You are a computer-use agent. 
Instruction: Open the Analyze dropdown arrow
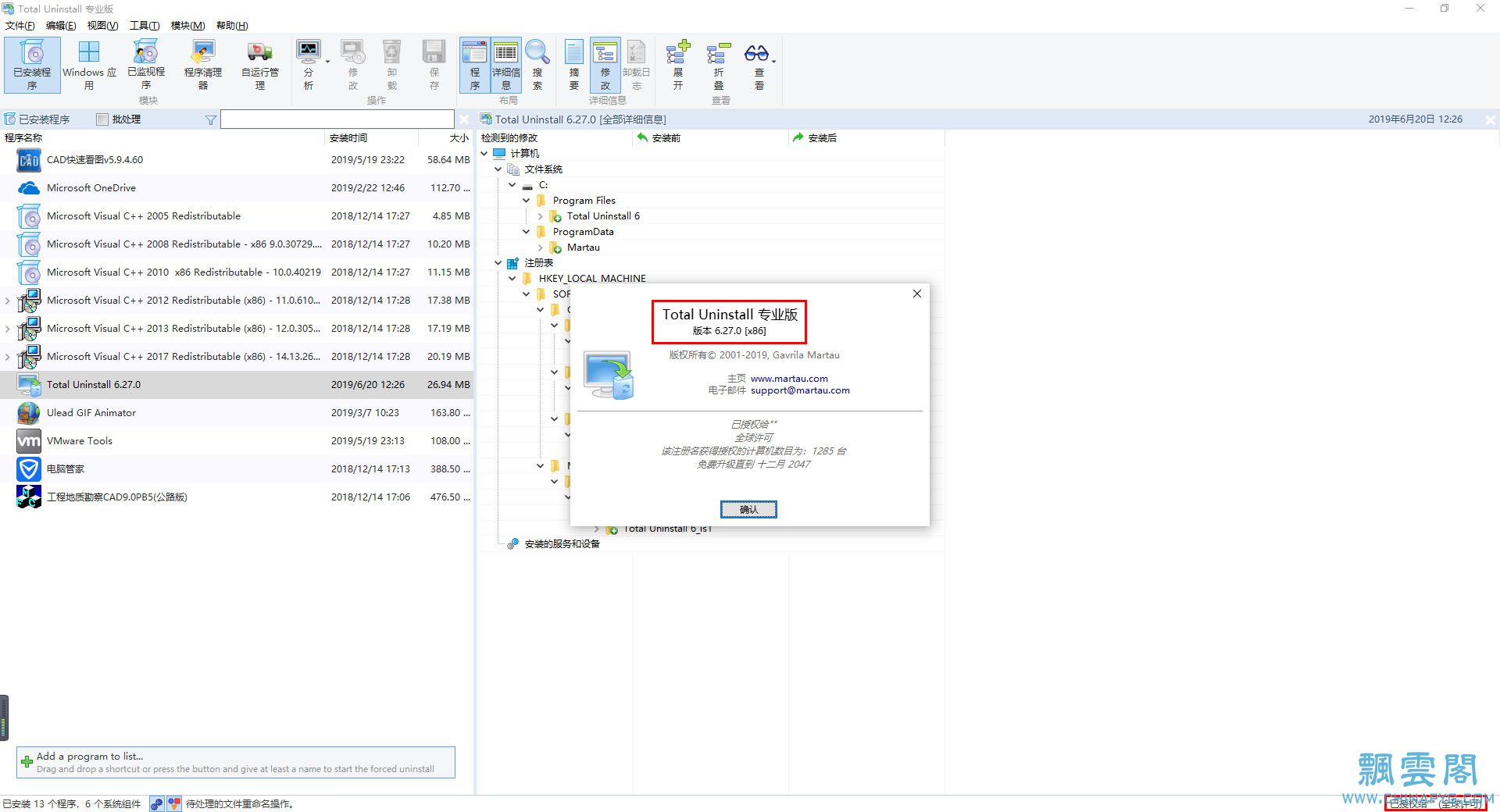point(327,62)
